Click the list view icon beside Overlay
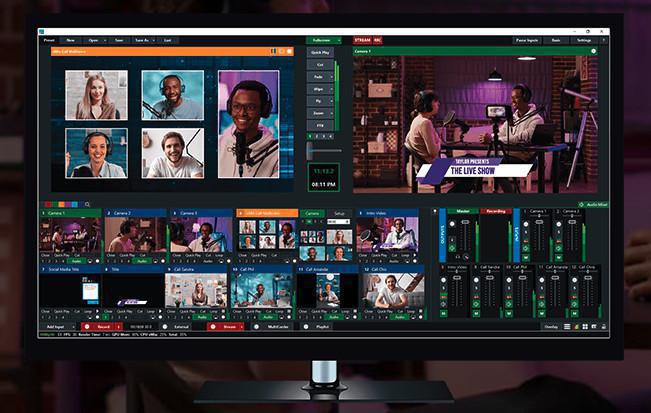The height and width of the screenshot is (413, 651). click(x=567, y=326)
